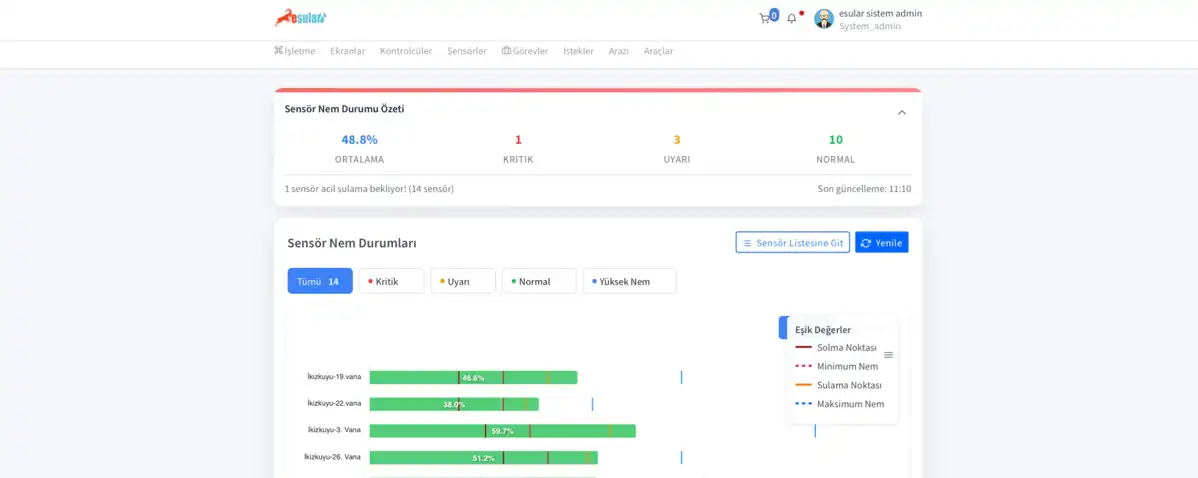Go to Sensör Listesine Git
This screenshot has width=1198, height=478.
pyautogui.click(x=792, y=243)
